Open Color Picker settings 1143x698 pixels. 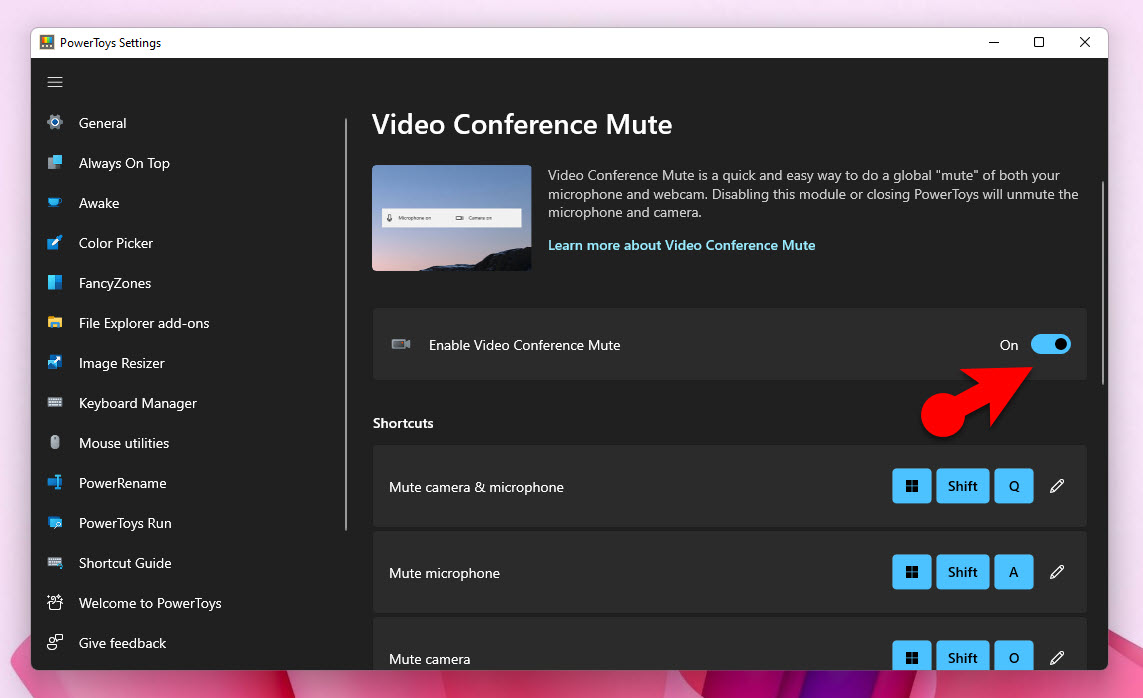coord(116,243)
